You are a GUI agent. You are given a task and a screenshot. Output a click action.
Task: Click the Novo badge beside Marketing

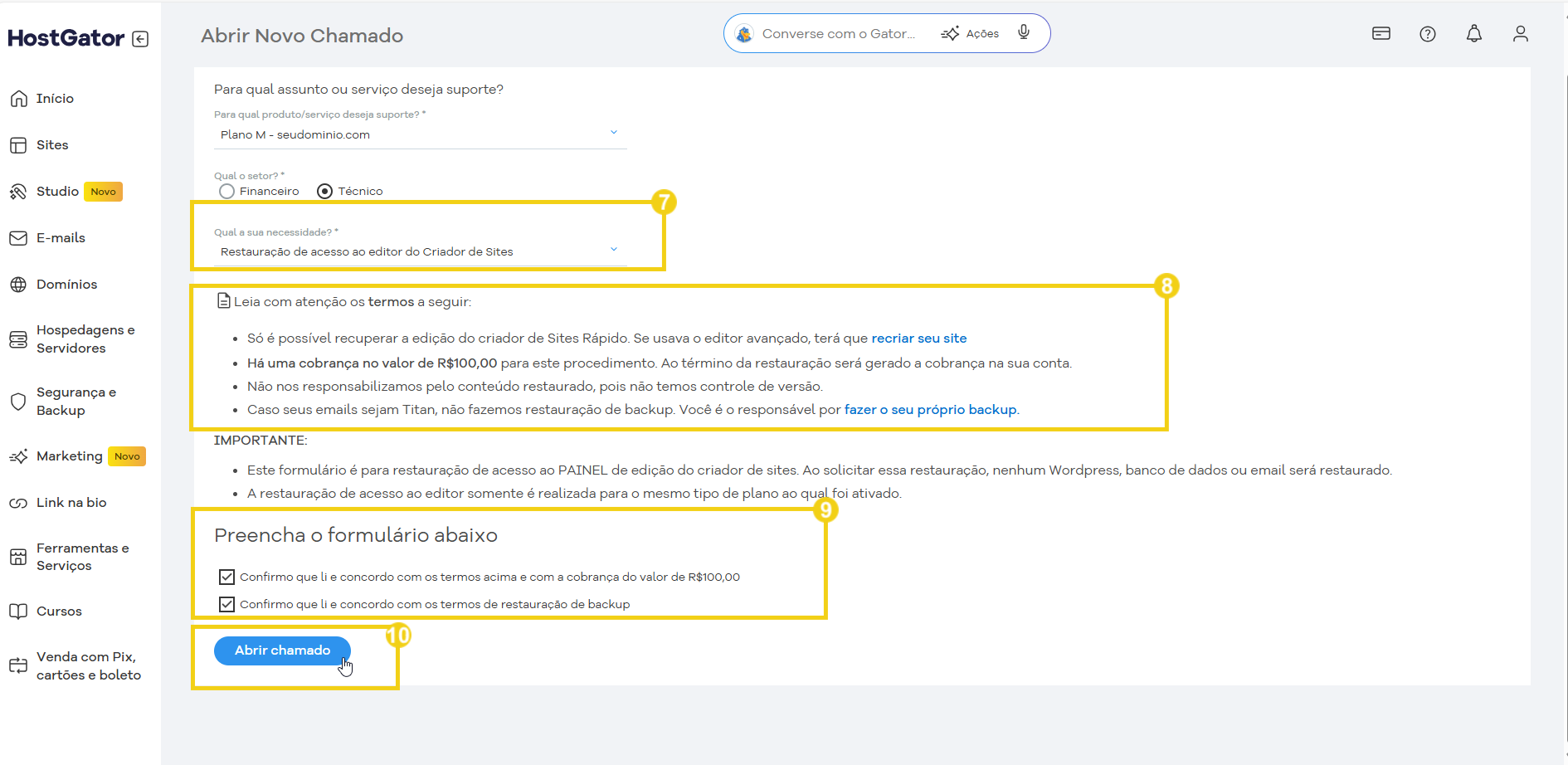point(127,456)
